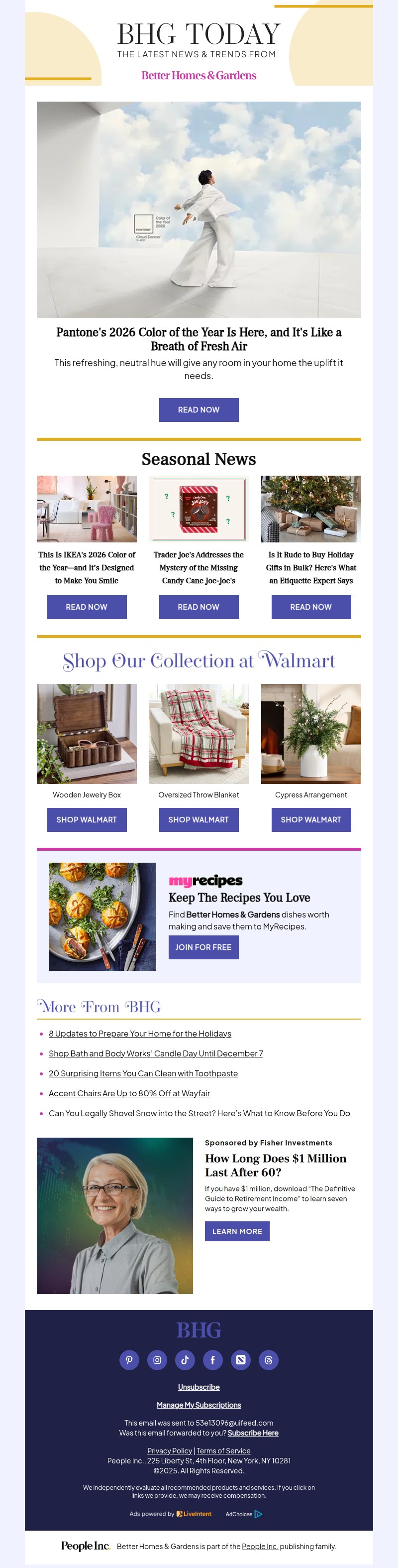Image resolution: width=398 pixels, height=1568 pixels.
Task: Click the LEARN MORE Fisher Investments button
Action: [237, 1231]
